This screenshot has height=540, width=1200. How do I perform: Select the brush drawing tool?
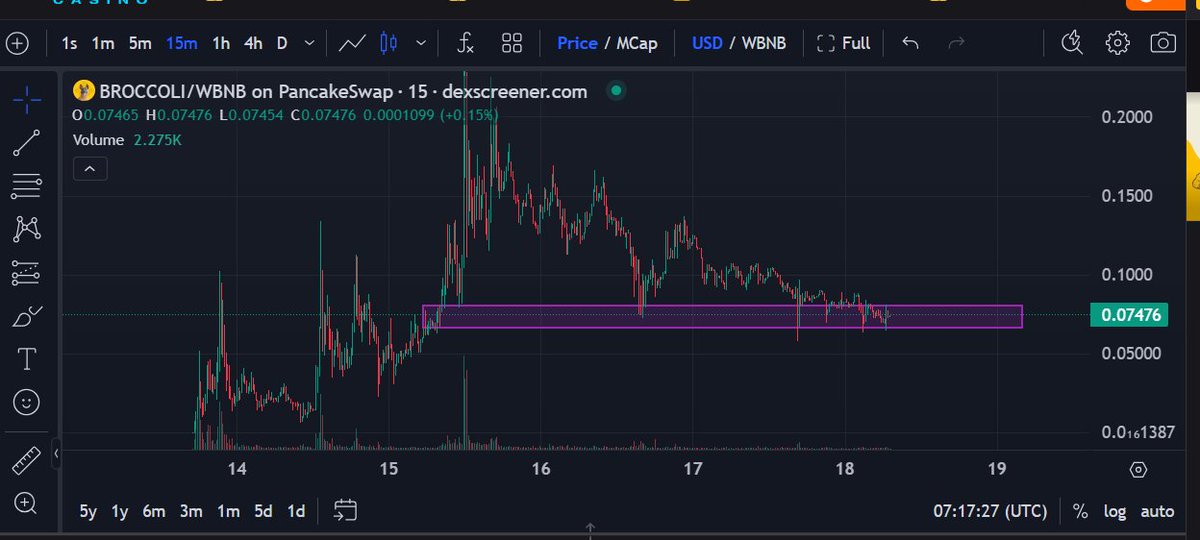click(x=27, y=316)
